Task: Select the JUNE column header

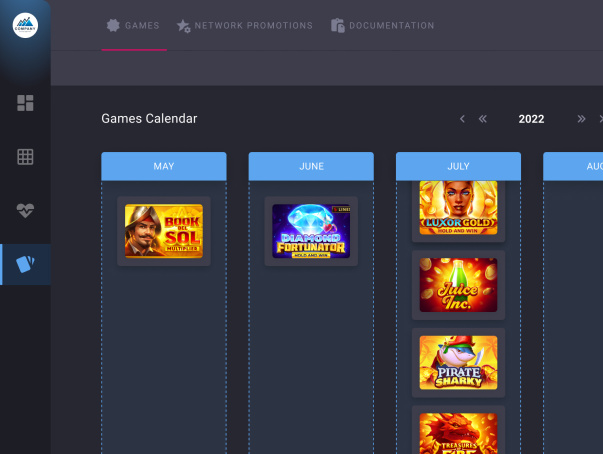Action: 311,166
